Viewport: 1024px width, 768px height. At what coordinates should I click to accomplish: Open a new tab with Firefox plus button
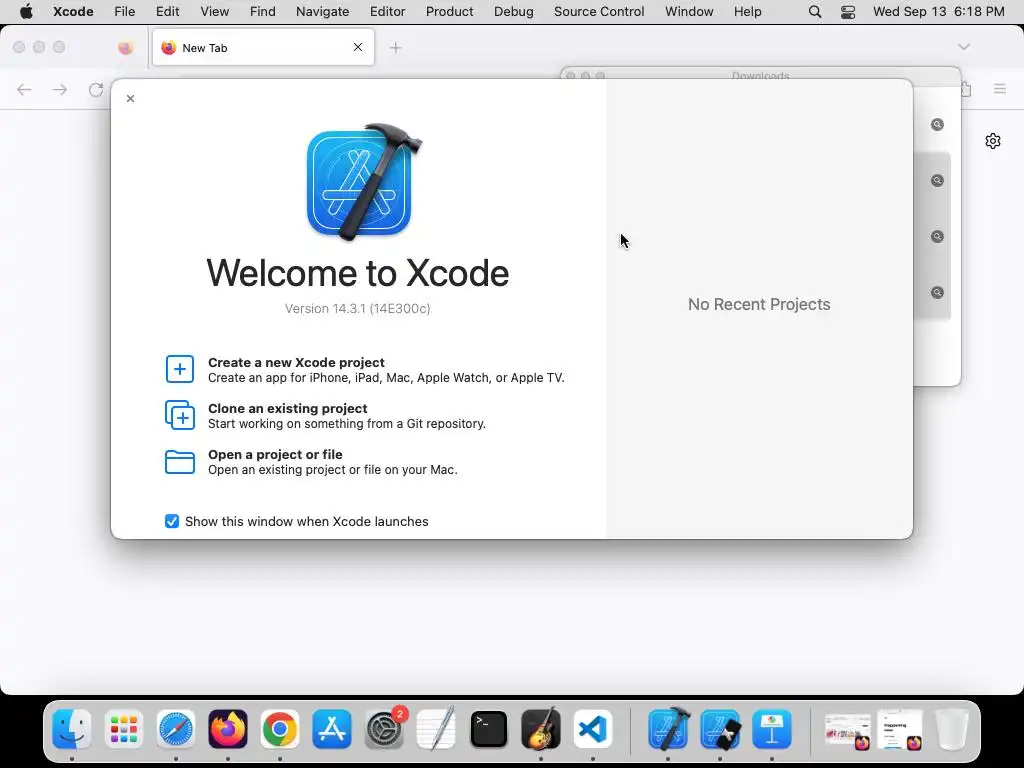click(396, 48)
